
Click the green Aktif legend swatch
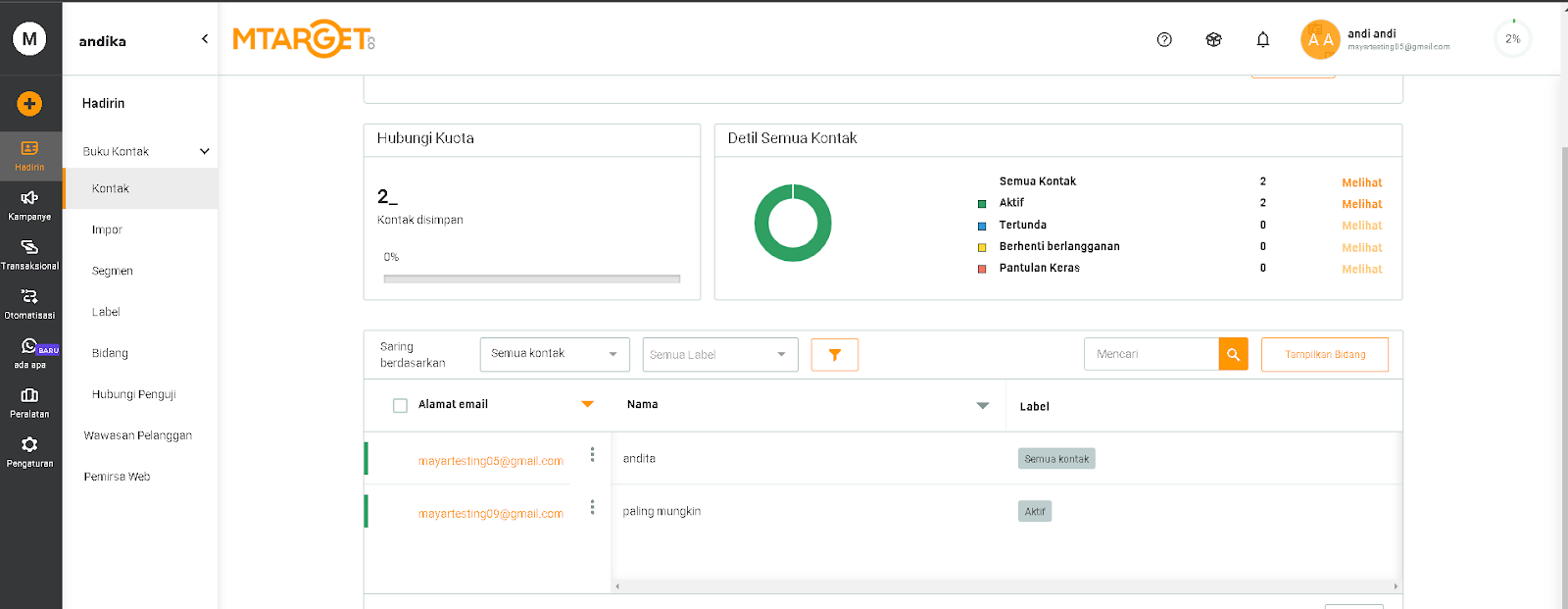982,204
